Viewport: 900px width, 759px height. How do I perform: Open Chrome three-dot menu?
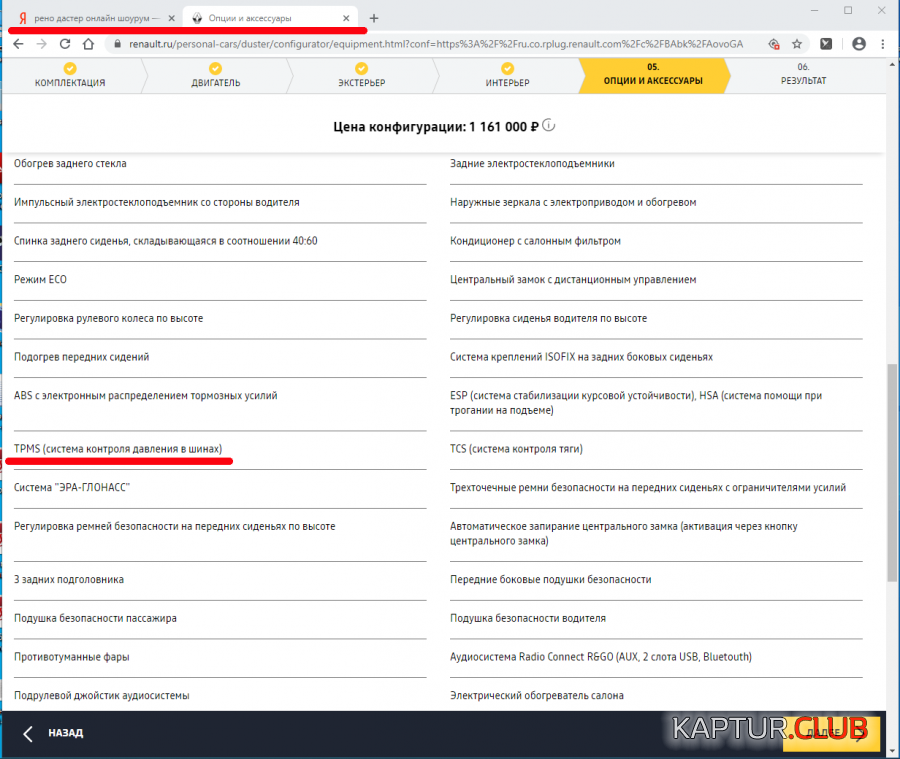[884, 44]
